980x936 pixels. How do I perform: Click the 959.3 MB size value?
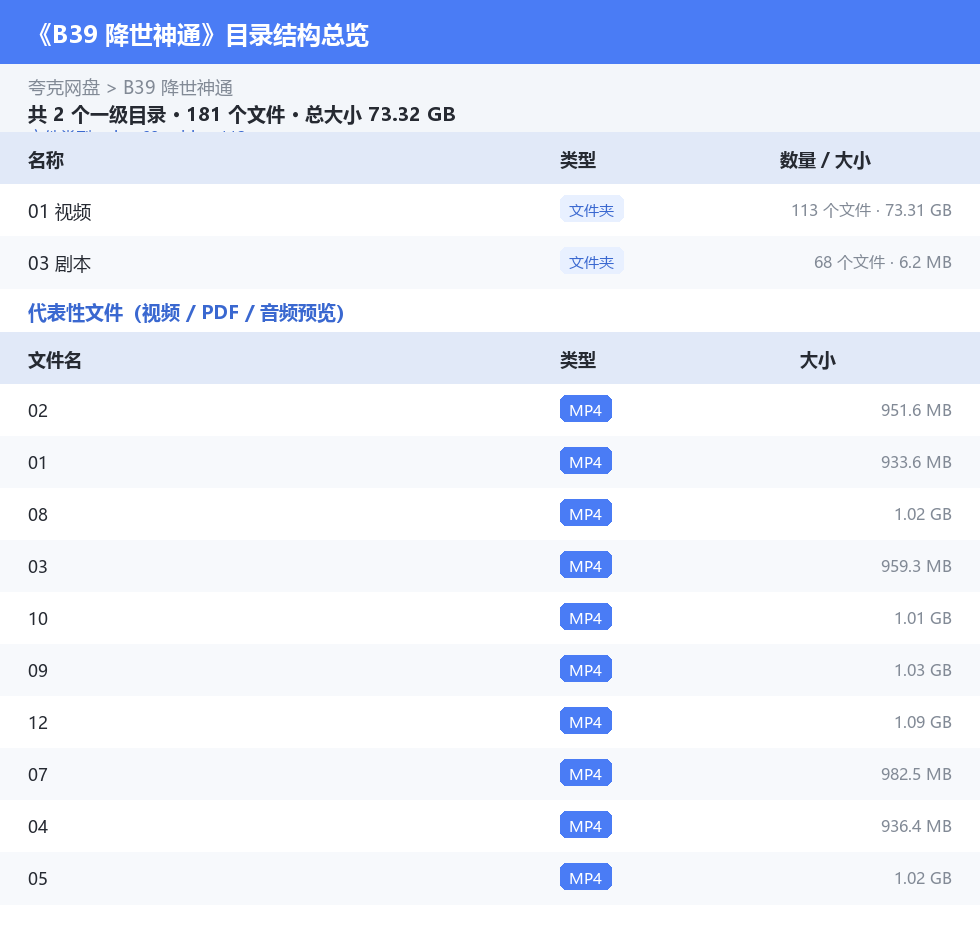tap(916, 565)
